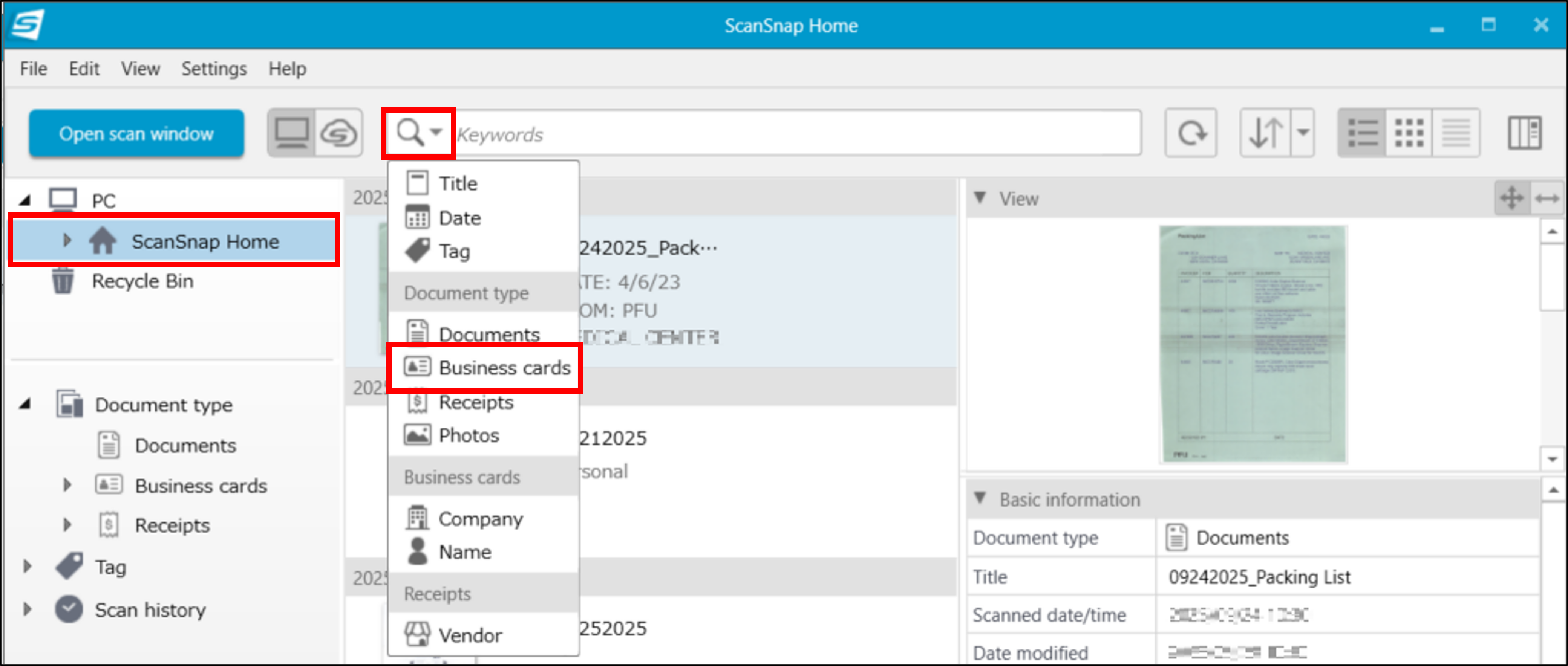This screenshot has width=1568, height=666.
Task: Click scroll-up arrow in Basic information
Action: 1553,490
